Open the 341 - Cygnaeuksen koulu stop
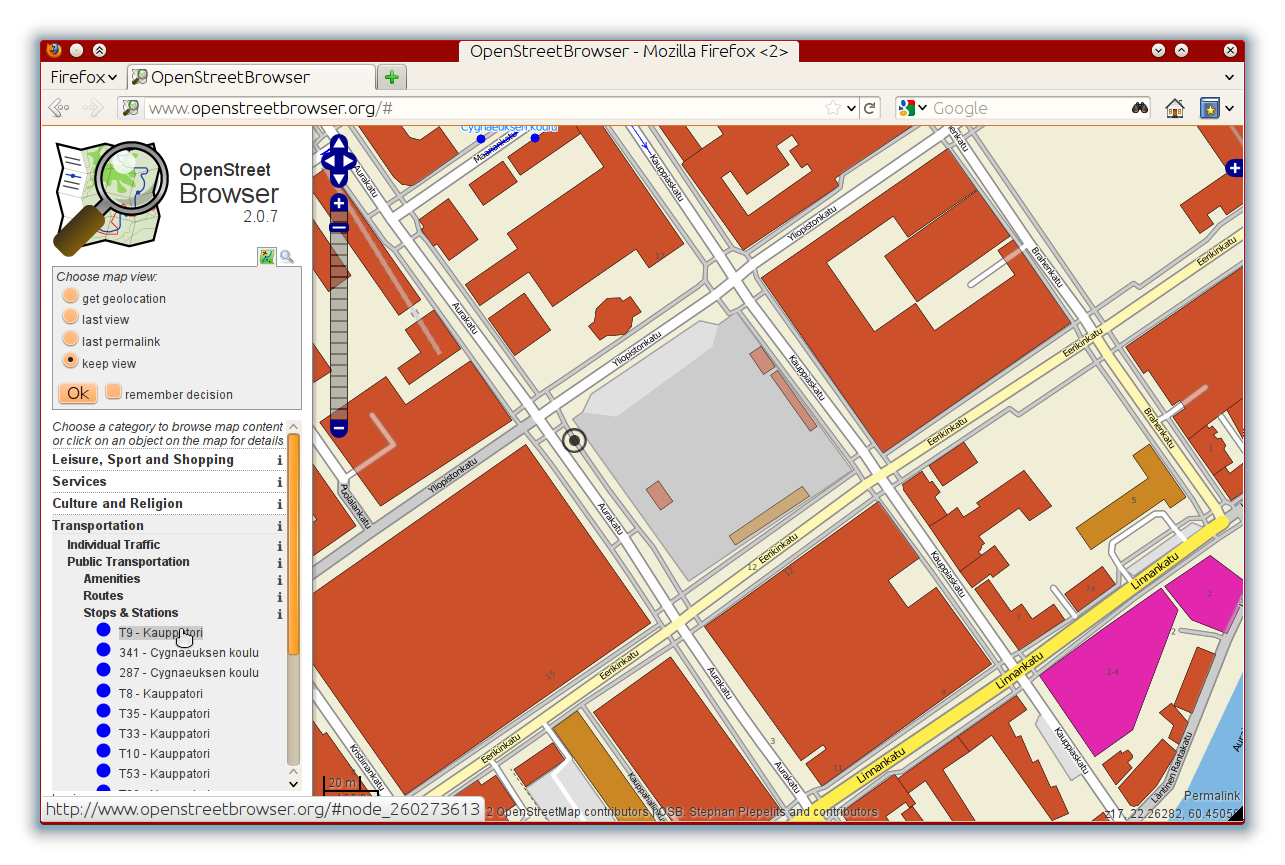Screen dimensions: 1285x865 (x=189, y=653)
